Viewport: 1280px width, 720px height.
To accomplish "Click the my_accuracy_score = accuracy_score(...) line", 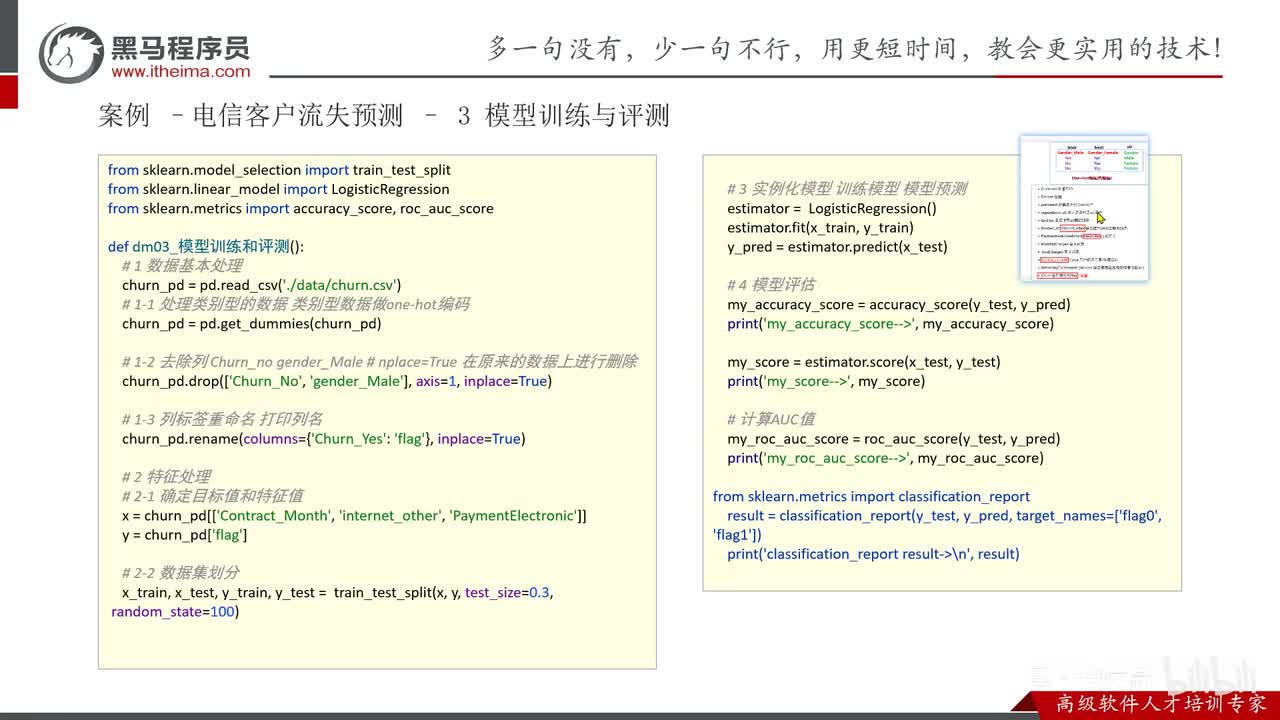I will pyautogui.click(x=899, y=304).
